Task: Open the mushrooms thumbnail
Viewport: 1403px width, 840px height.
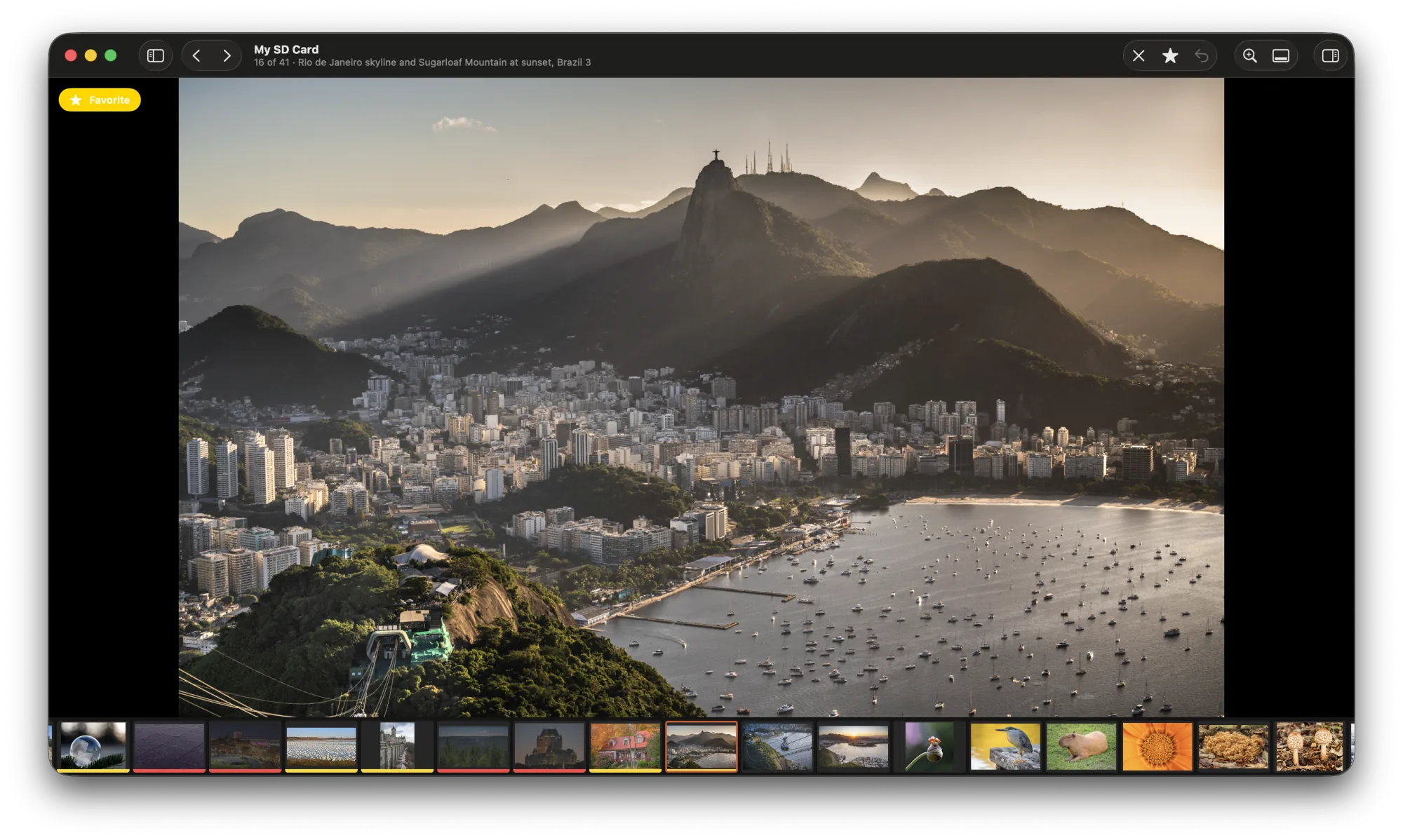Action: tap(1309, 747)
